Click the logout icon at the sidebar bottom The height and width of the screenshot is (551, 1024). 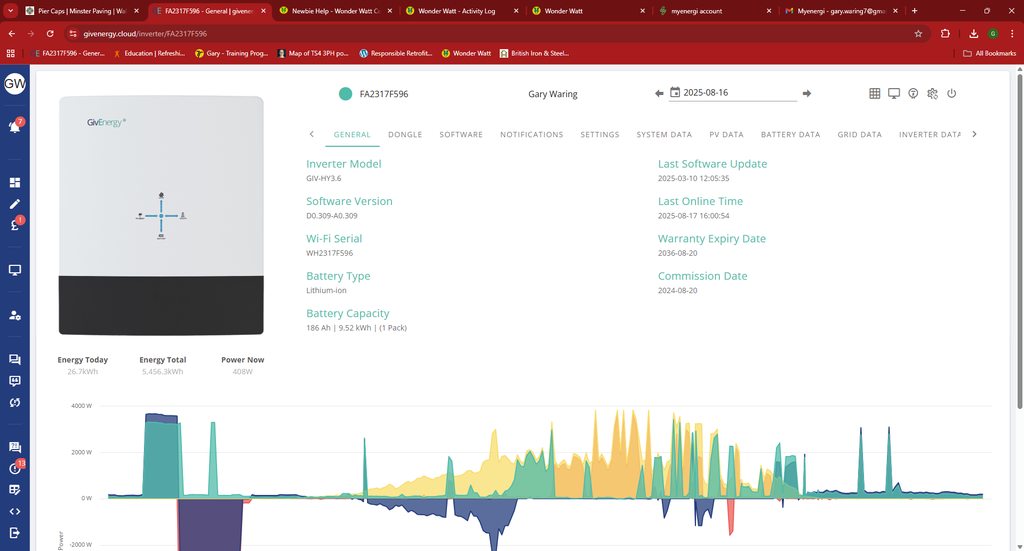click(x=15, y=533)
